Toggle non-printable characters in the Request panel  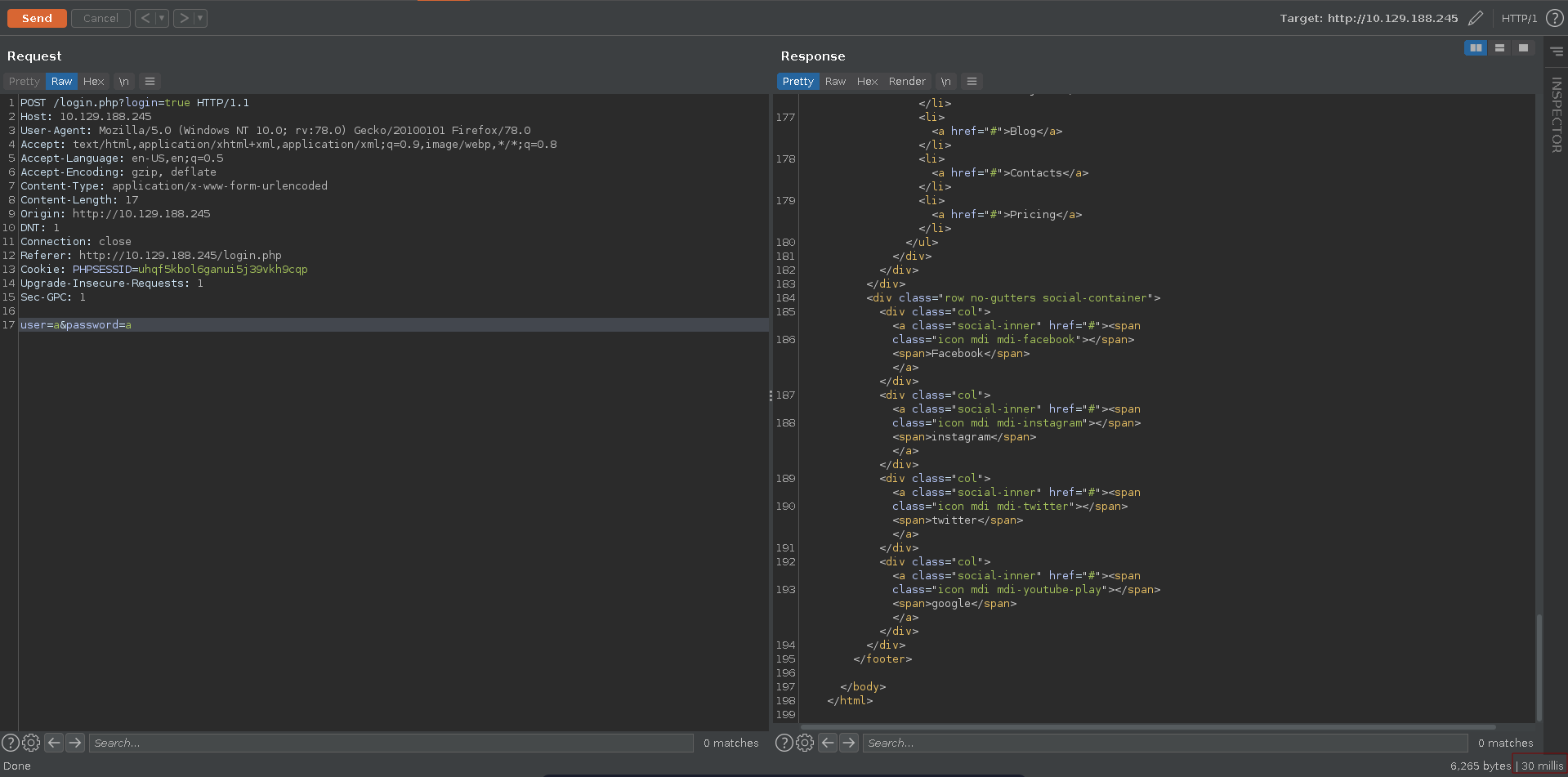click(123, 82)
